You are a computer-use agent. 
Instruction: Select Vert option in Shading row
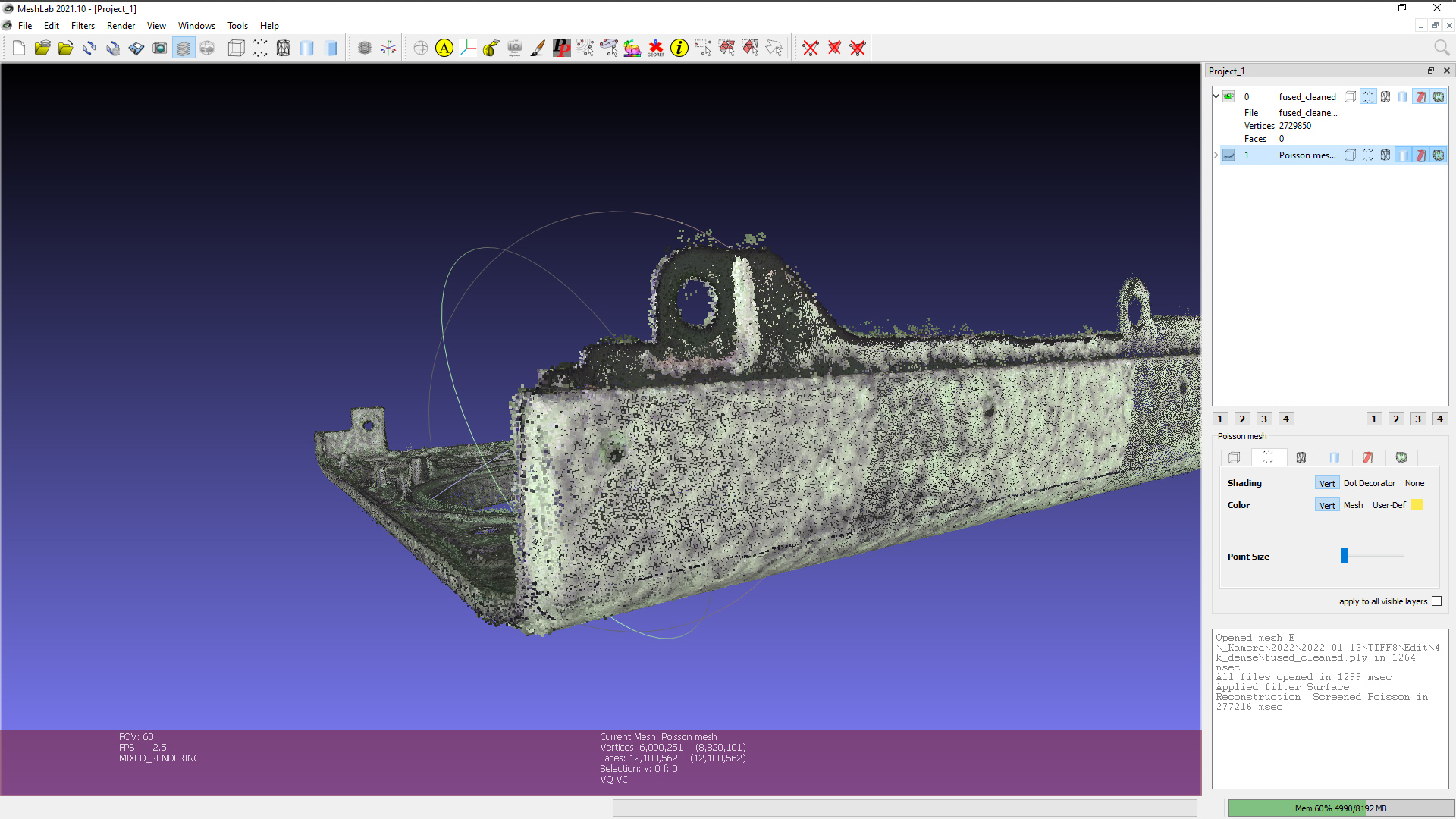[1327, 483]
